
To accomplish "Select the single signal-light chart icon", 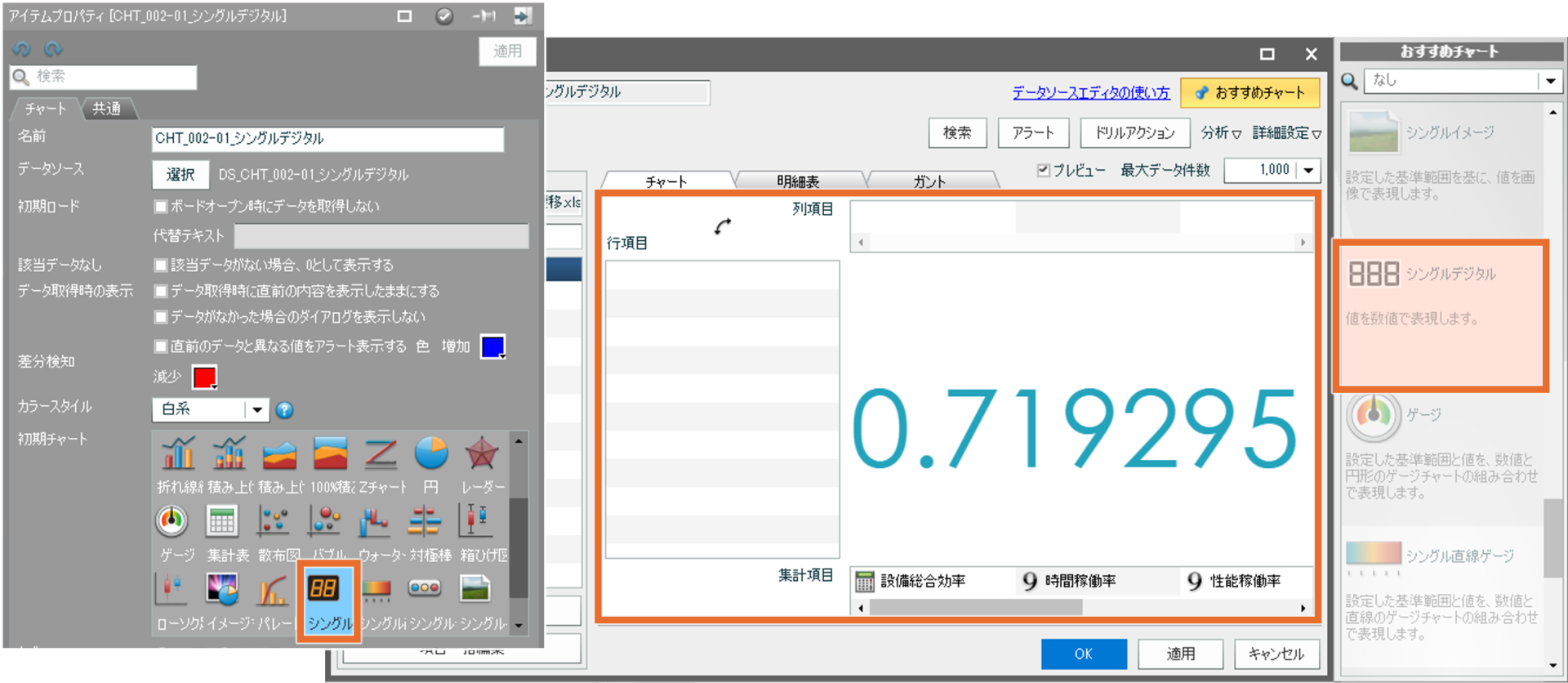I will 425,587.
